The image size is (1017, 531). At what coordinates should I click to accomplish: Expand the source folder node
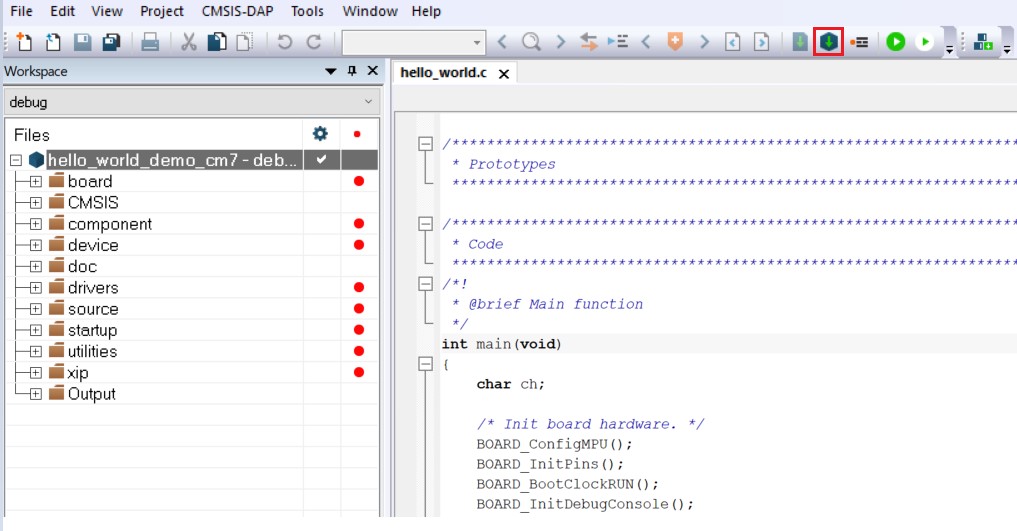[x=35, y=309]
